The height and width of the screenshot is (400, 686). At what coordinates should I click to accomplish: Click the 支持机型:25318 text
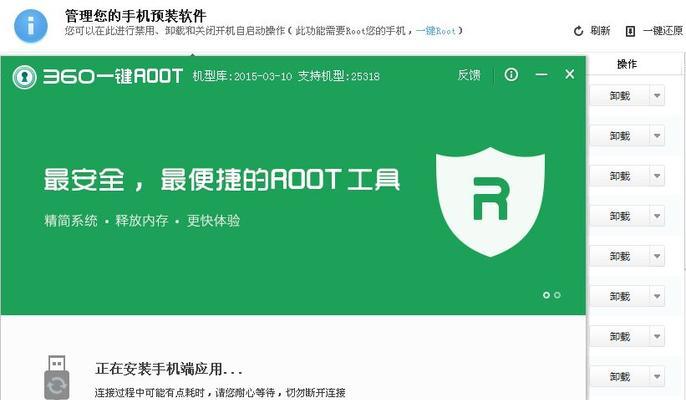[339, 76]
